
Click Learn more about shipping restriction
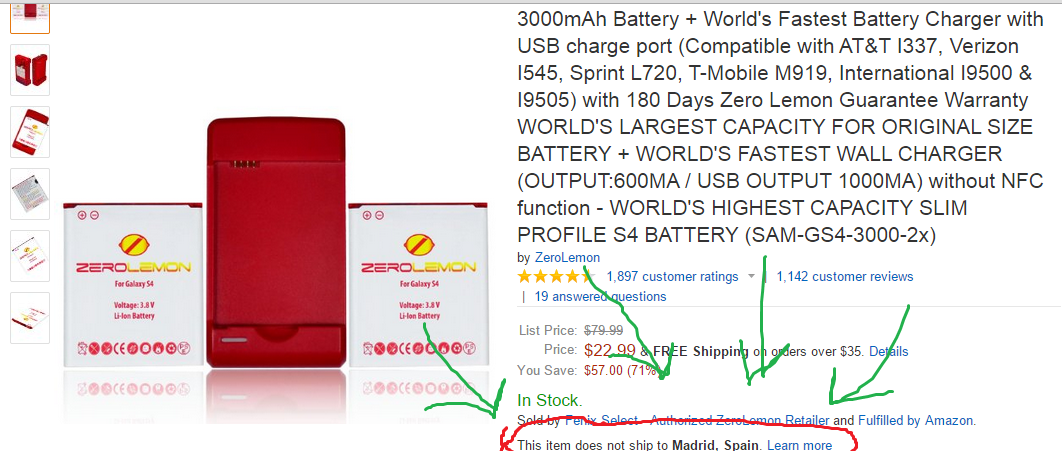(x=799, y=446)
